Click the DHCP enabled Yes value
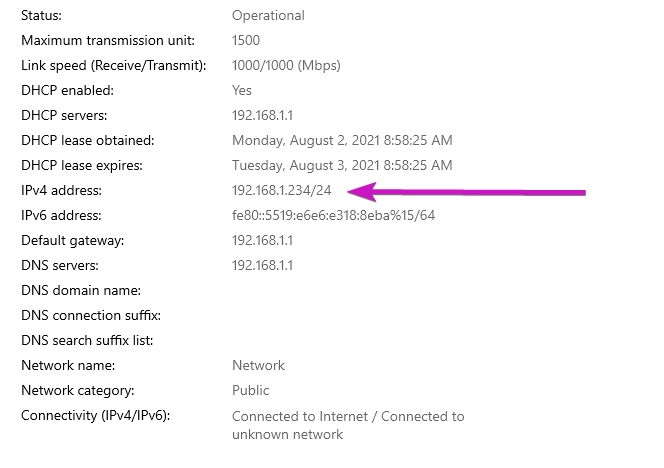Screen dimensions: 664x468 tap(242, 91)
